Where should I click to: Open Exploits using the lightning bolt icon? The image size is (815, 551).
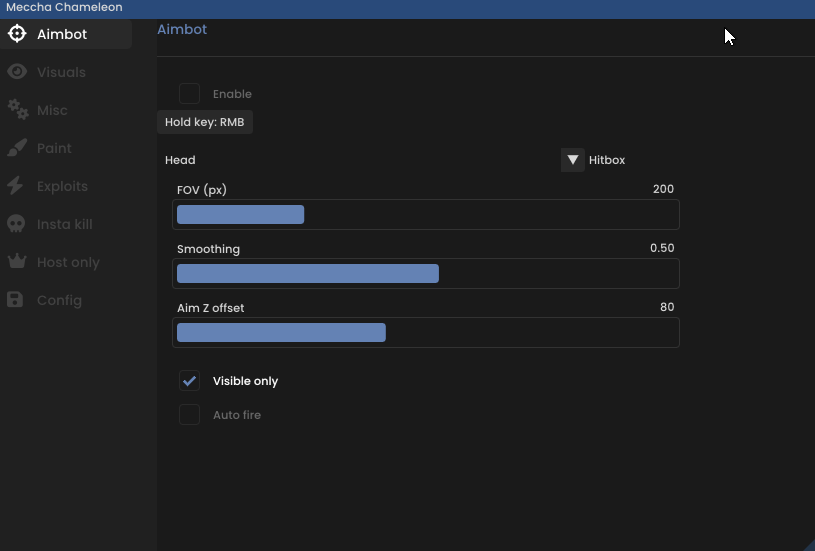click(x=16, y=186)
